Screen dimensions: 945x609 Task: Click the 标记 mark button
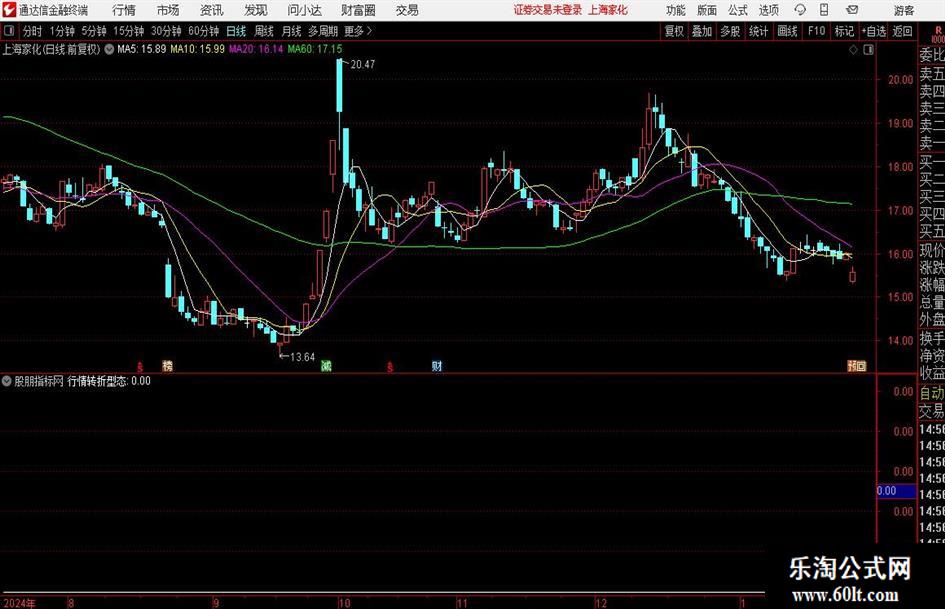[x=844, y=31]
